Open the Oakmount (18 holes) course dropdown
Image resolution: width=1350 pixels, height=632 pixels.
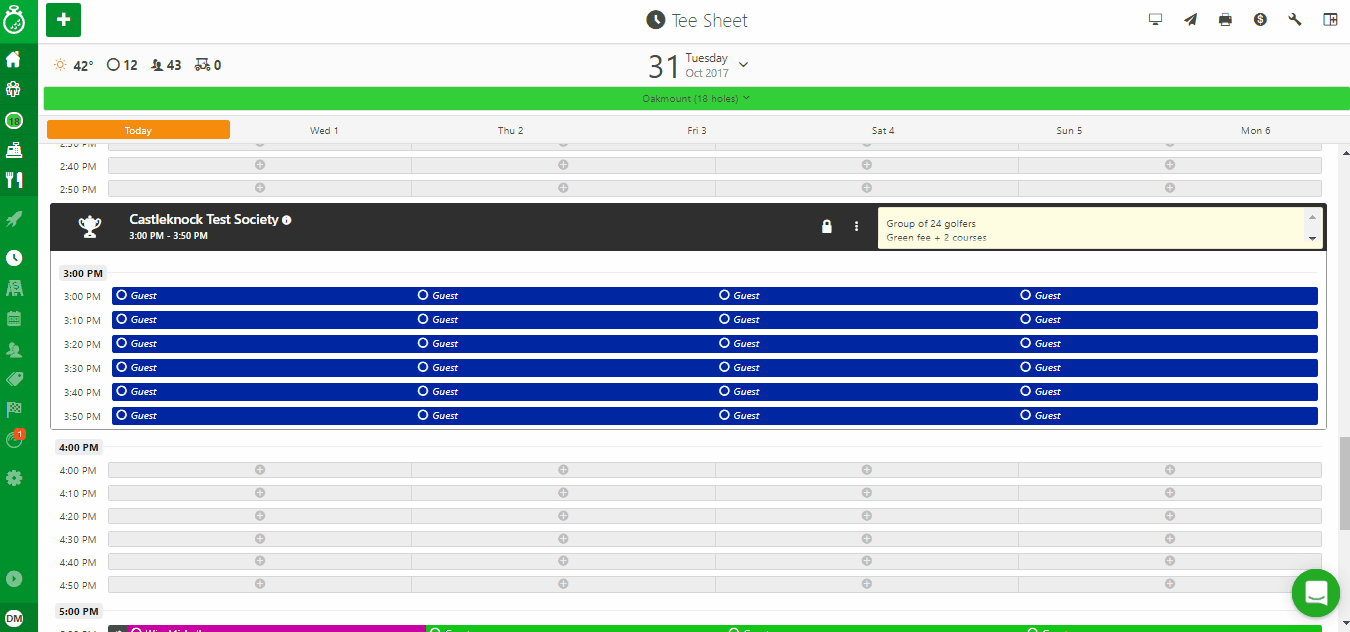point(696,98)
